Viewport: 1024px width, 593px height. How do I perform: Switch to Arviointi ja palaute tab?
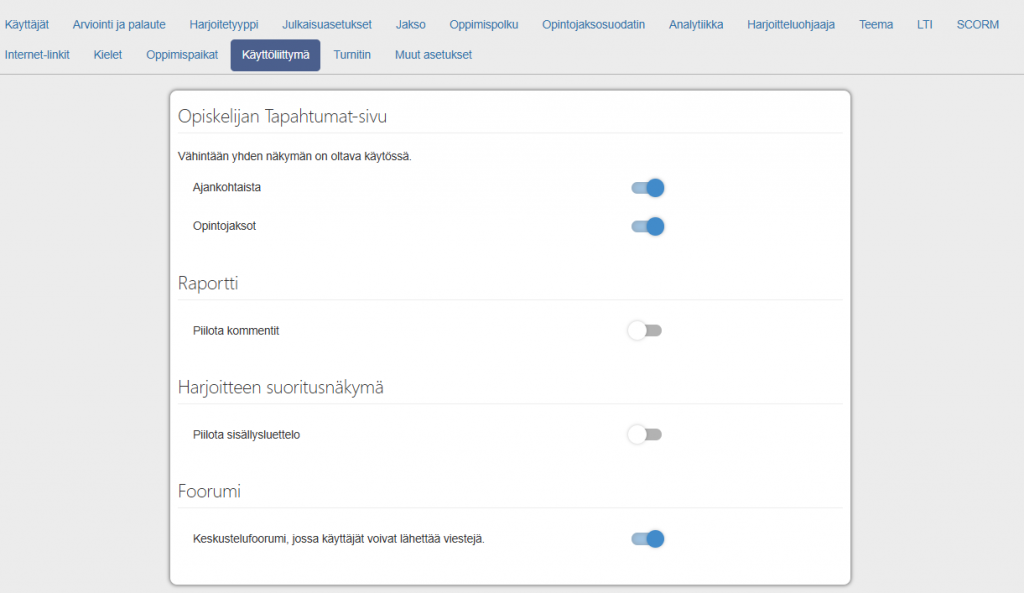[x=119, y=24]
